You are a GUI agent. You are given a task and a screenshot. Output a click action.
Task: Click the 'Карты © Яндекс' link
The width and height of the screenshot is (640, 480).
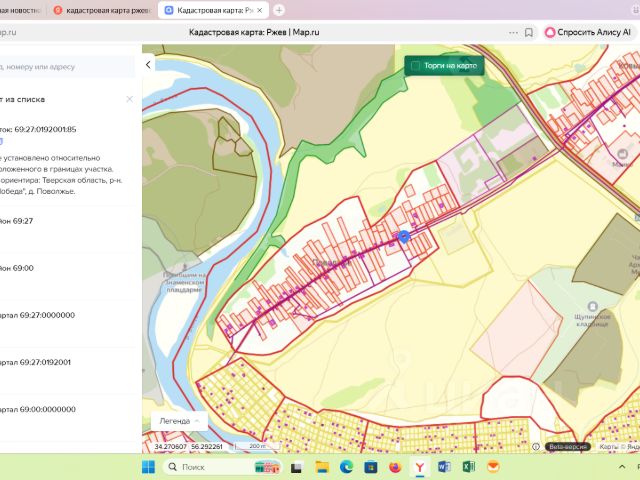(x=618, y=447)
